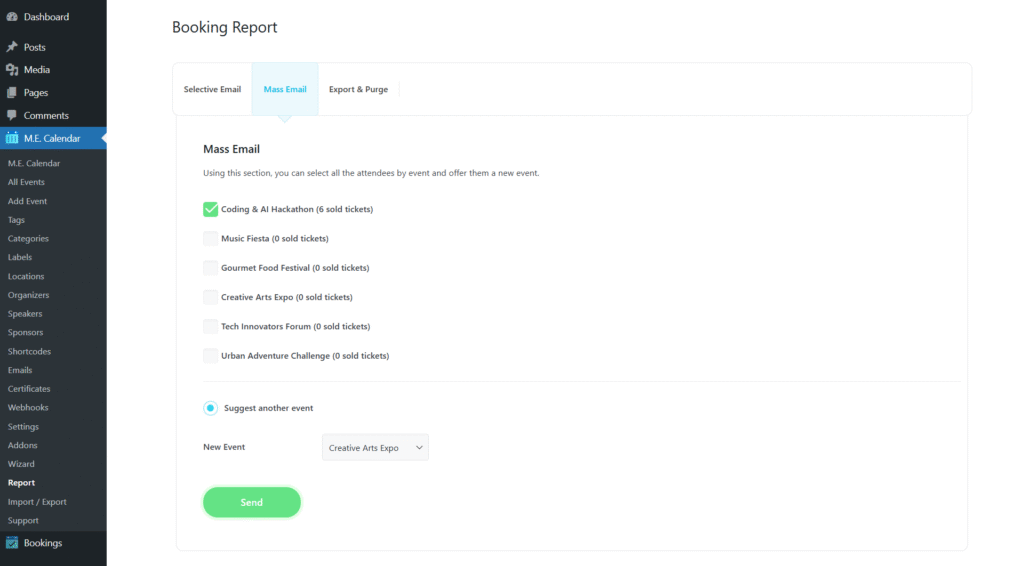
Task: Switch to the Mass Email tab
Action: 285,89
